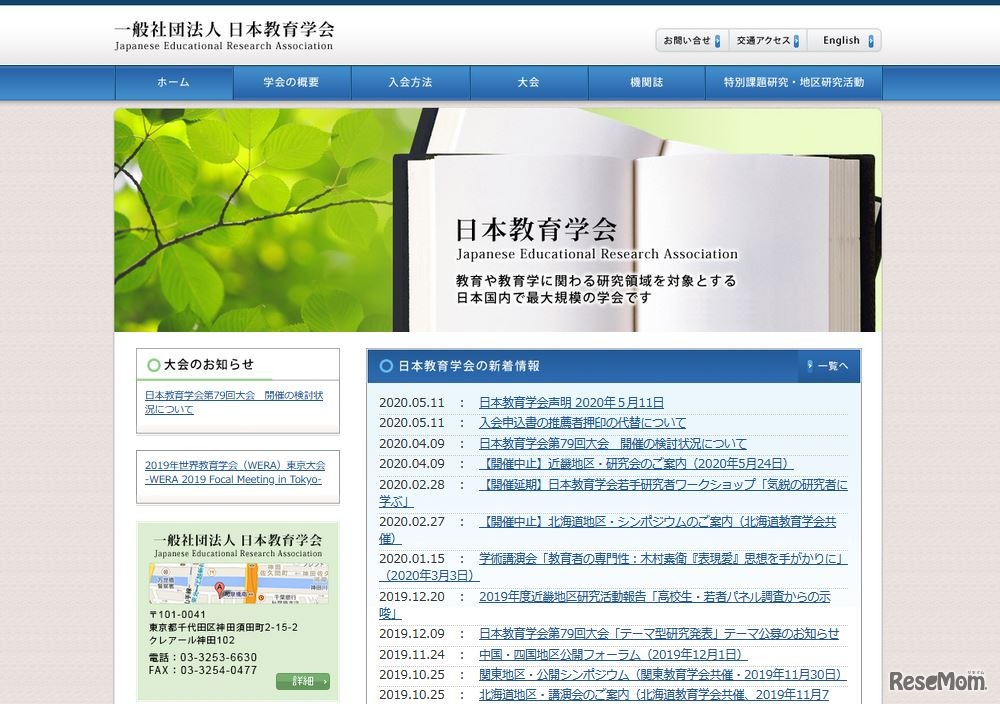1000x704 pixels.
Task: Click the arrow icon on お問い合せ button
Action: 717,40
